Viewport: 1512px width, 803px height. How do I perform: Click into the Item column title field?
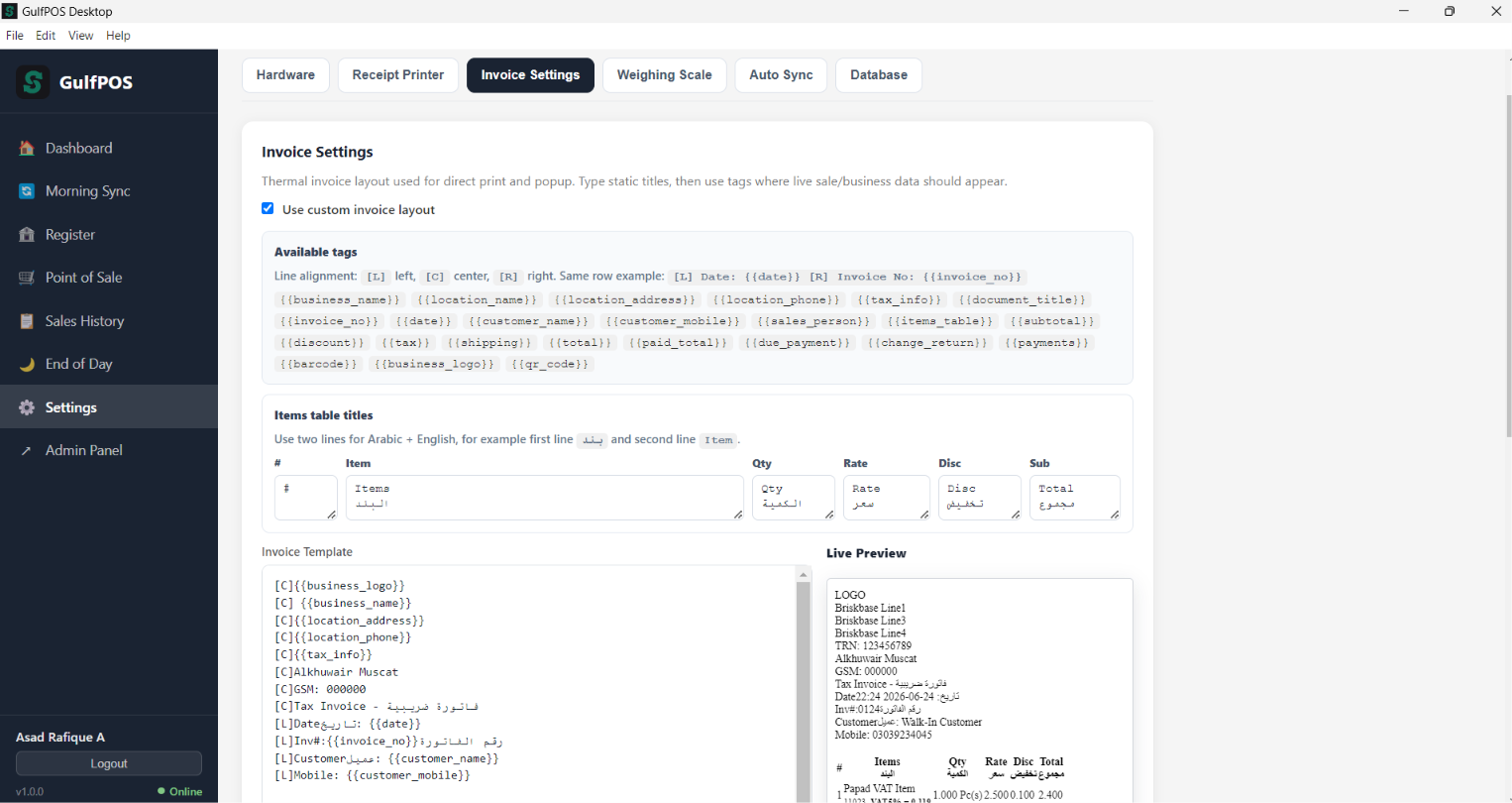[544, 498]
